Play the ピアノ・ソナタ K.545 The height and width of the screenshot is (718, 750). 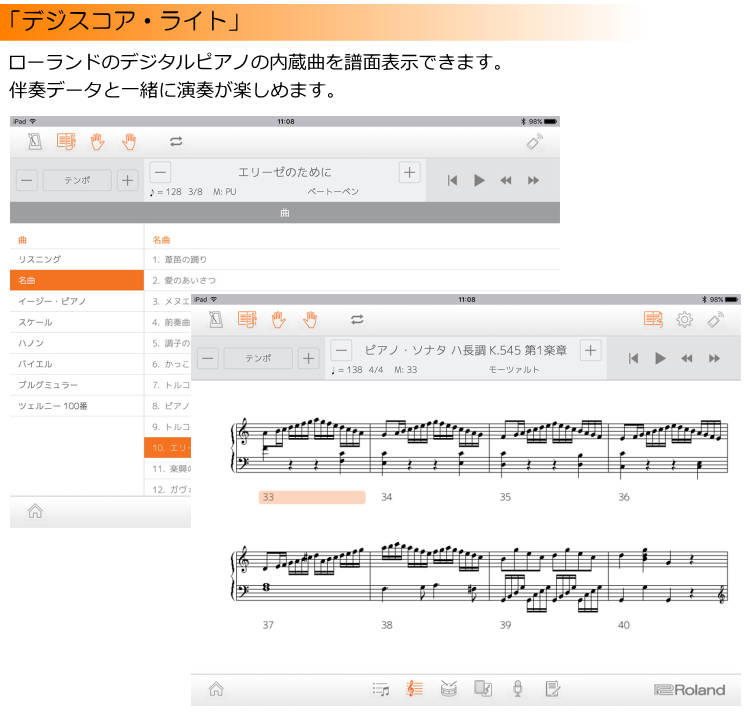(x=661, y=358)
